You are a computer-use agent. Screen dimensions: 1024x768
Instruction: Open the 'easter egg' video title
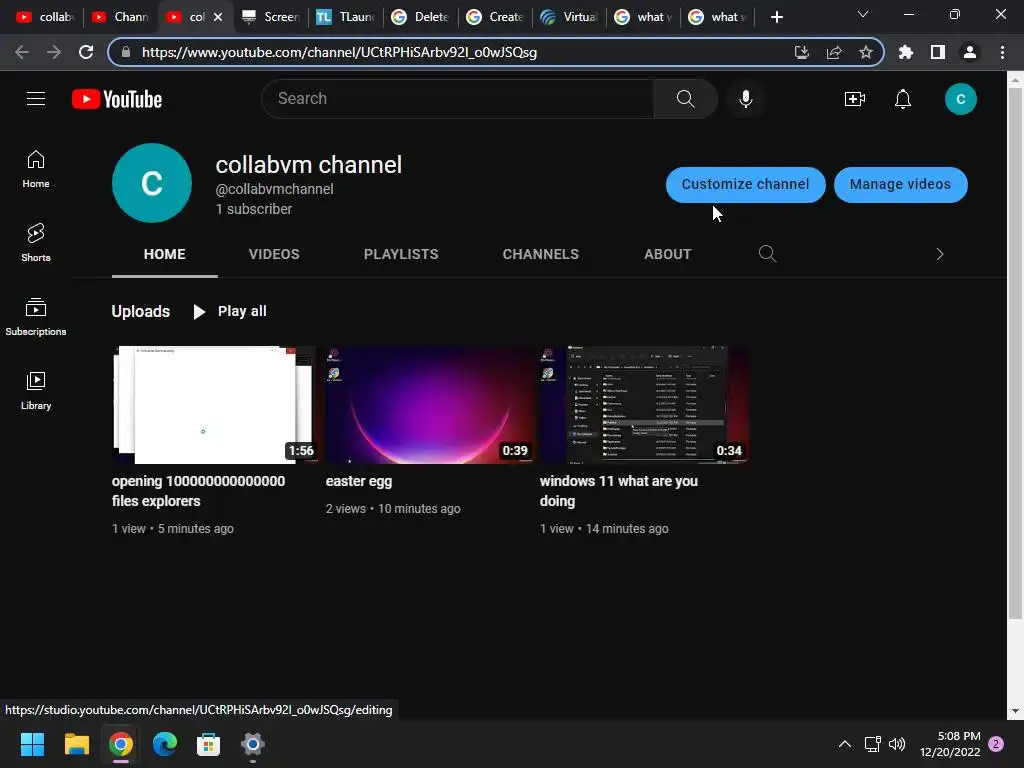tap(359, 481)
